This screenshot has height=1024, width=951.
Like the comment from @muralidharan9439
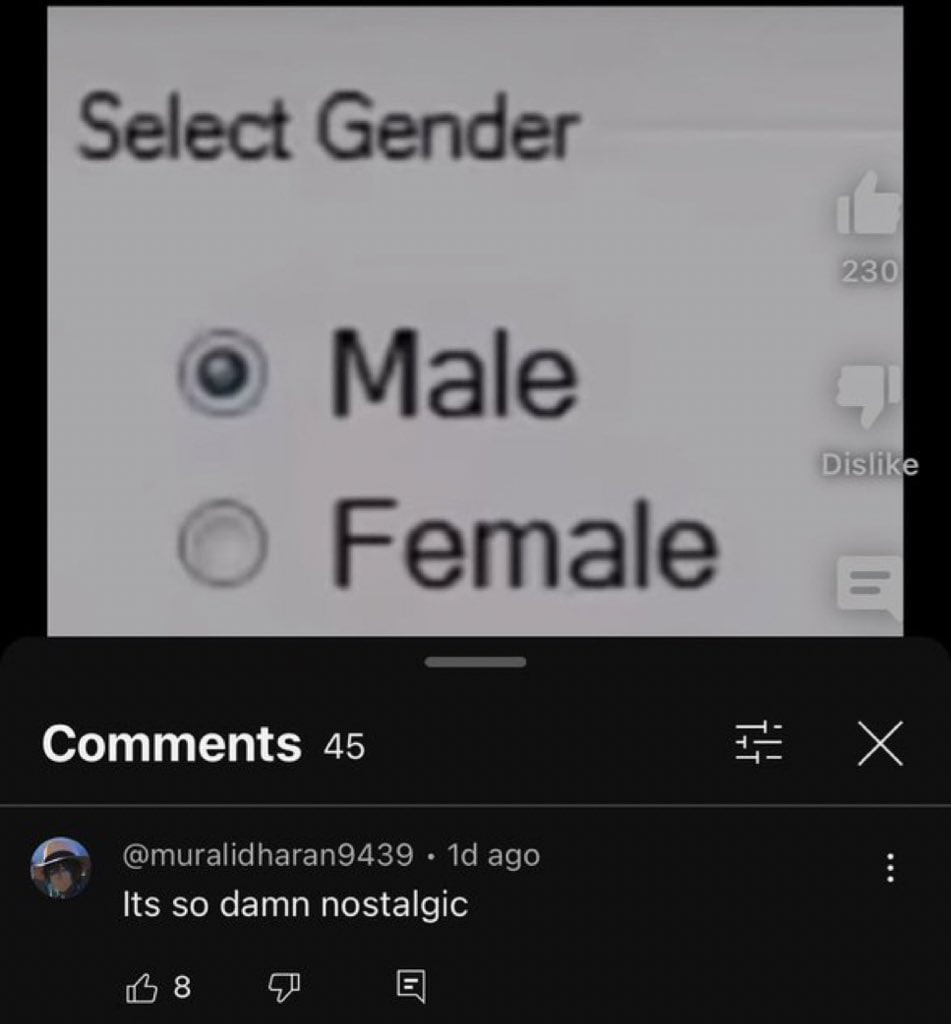click(142, 987)
